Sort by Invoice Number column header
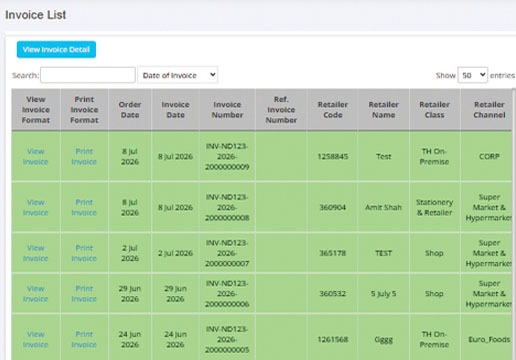Image resolution: width=516 pixels, height=360 pixels. click(227, 110)
